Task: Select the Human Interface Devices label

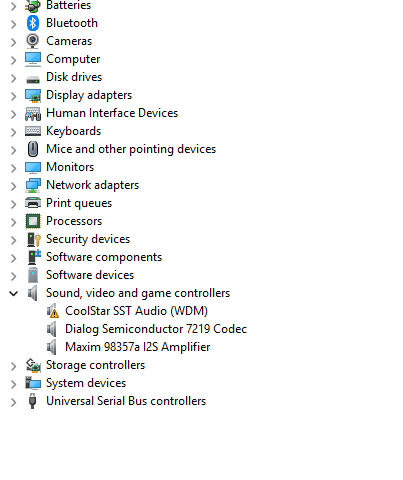Action: pos(112,113)
